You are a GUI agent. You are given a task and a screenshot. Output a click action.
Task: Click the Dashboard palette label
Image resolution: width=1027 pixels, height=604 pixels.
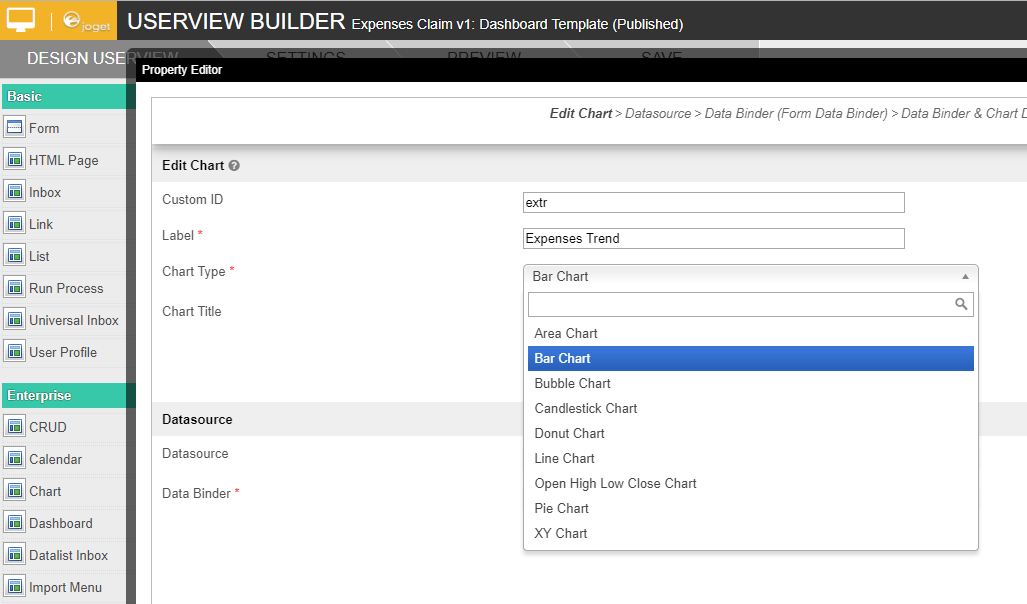60,523
